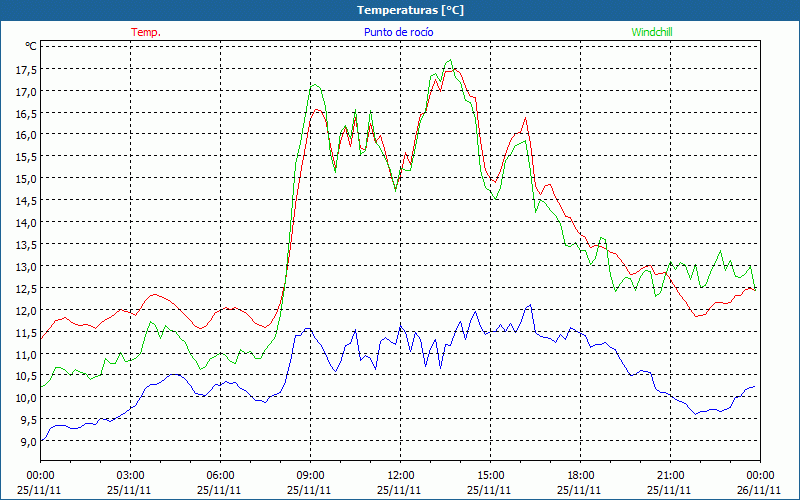Click the 9,5 y-axis value
Screen dimensions: 800x500
point(29,420)
